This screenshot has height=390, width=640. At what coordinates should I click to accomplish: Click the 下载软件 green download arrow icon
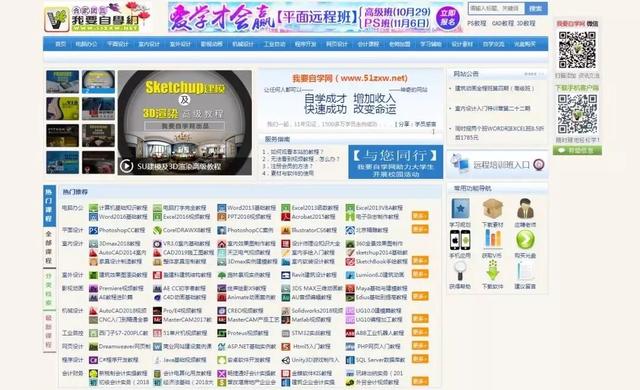[492, 270]
